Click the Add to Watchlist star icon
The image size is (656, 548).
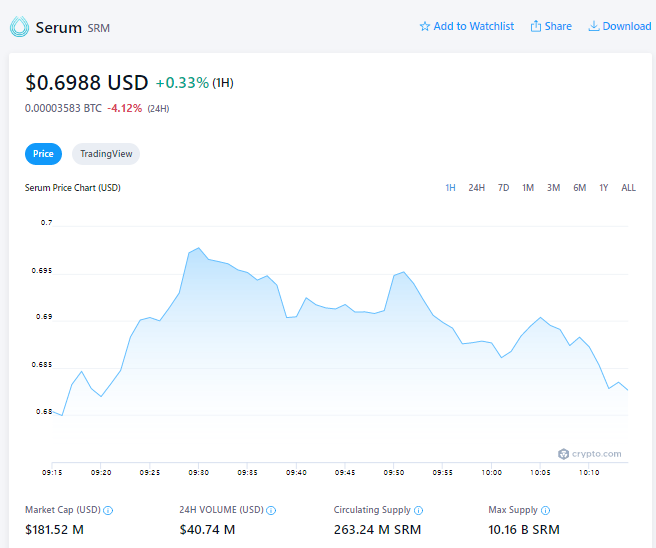click(x=425, y=26)
